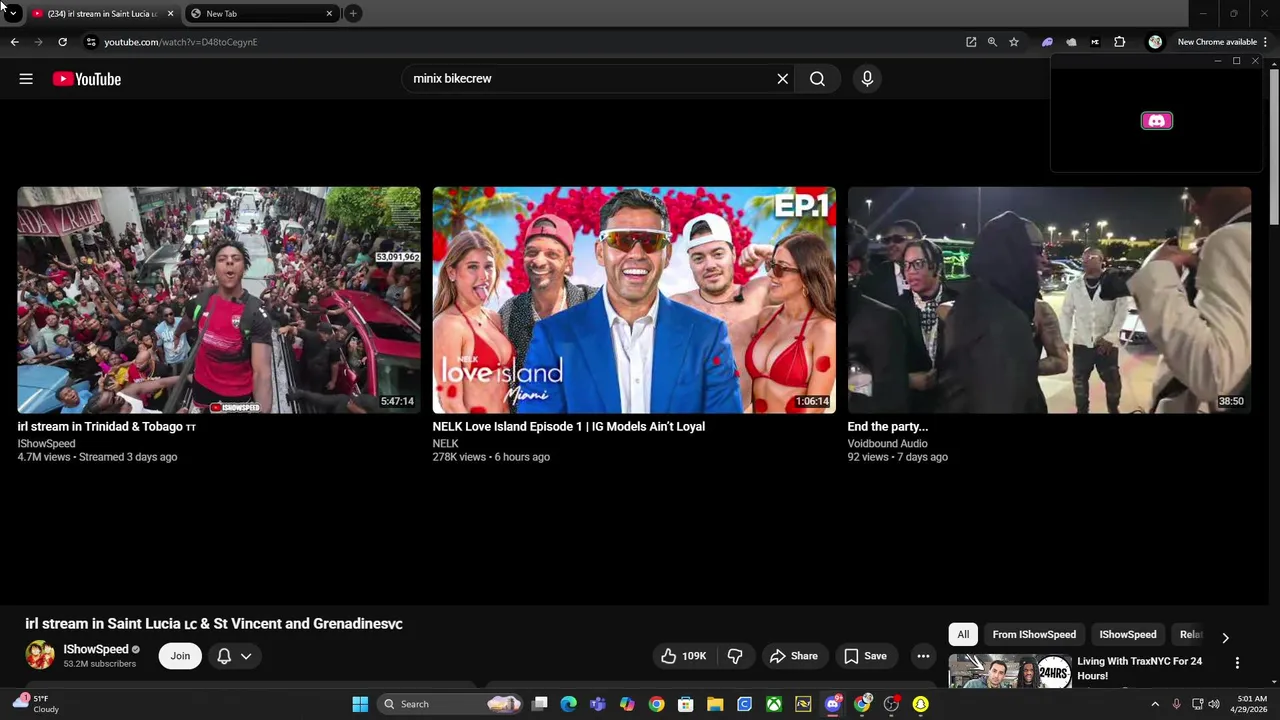
Task: Show hidden system tray icons
Action: tap(1155, 704)
